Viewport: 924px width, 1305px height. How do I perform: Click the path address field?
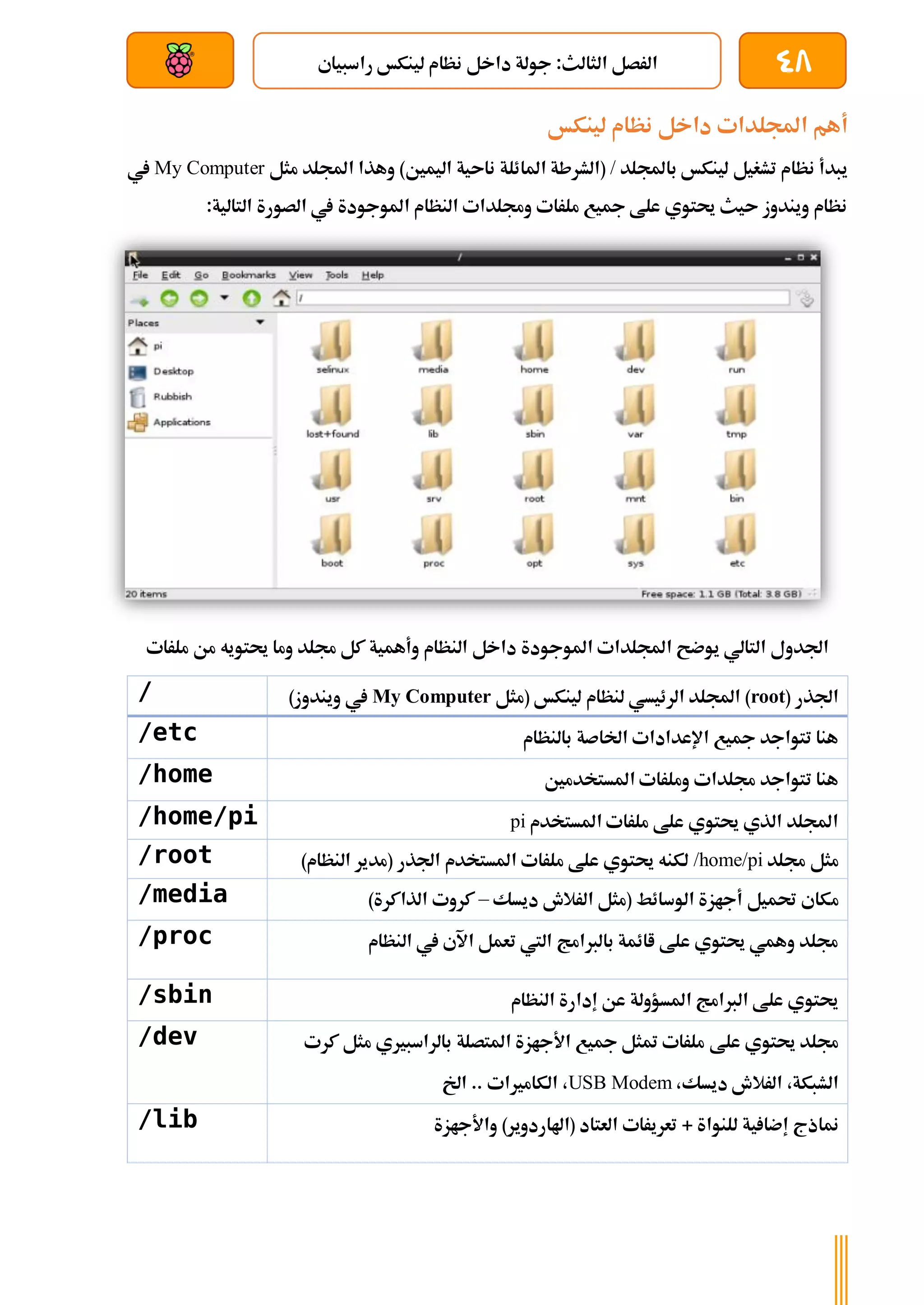pos(543,298)
